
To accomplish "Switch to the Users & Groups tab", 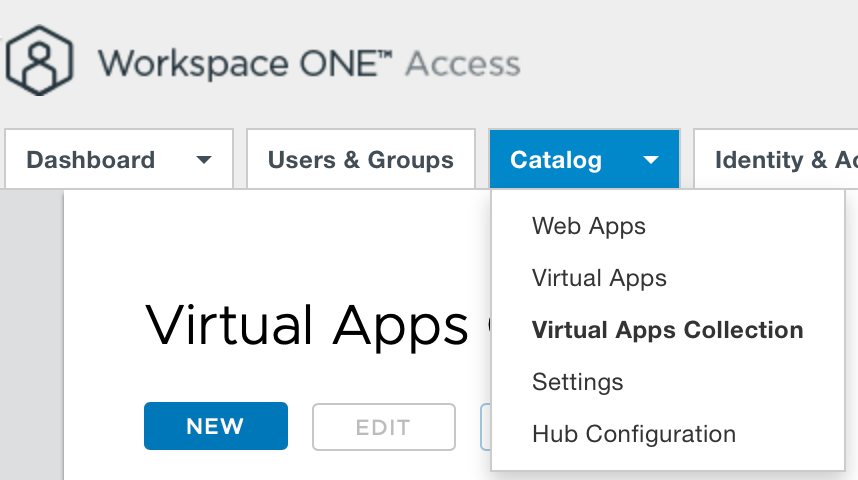I will 360,160.
